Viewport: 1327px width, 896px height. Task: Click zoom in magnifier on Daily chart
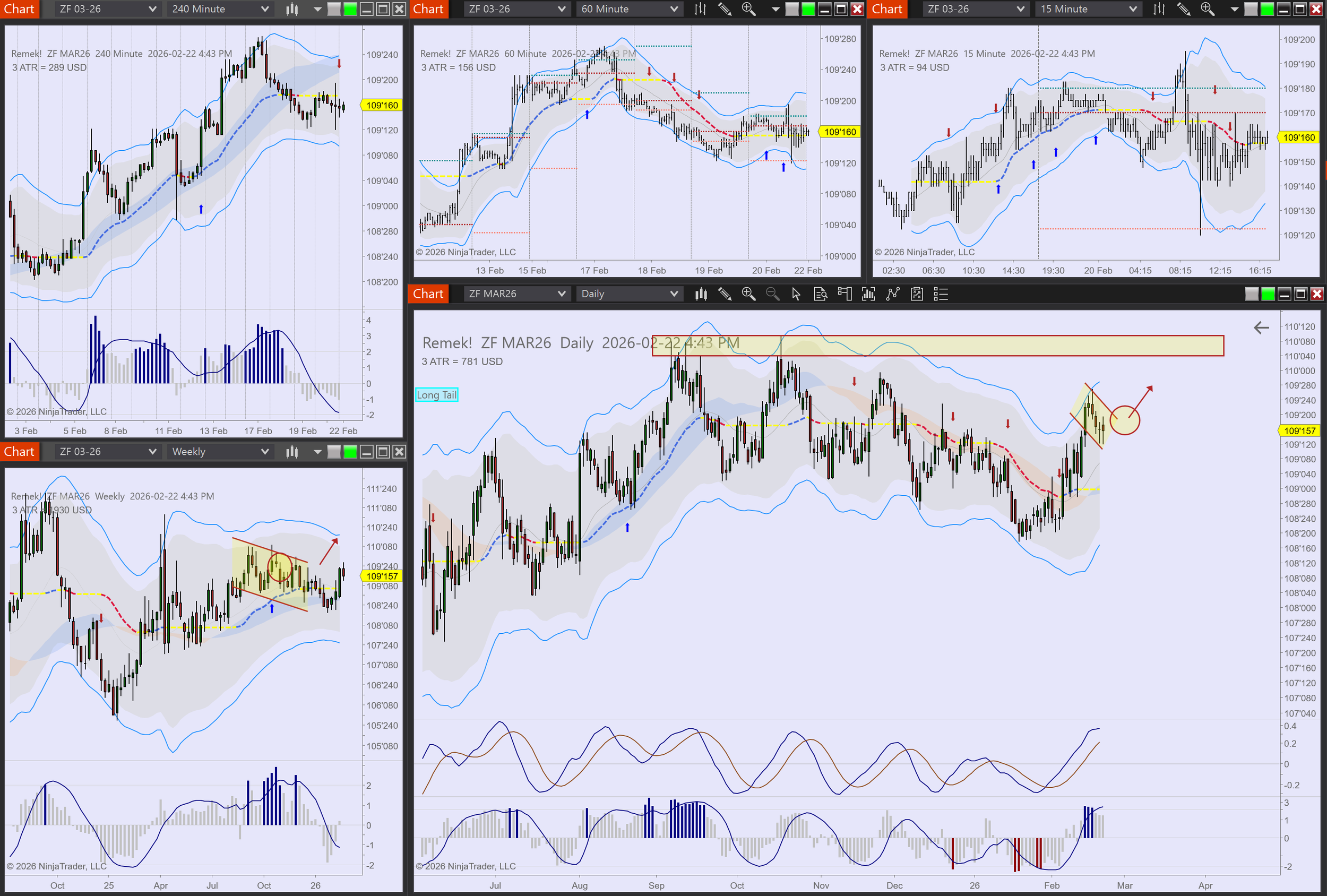click(x=748, y=294)
